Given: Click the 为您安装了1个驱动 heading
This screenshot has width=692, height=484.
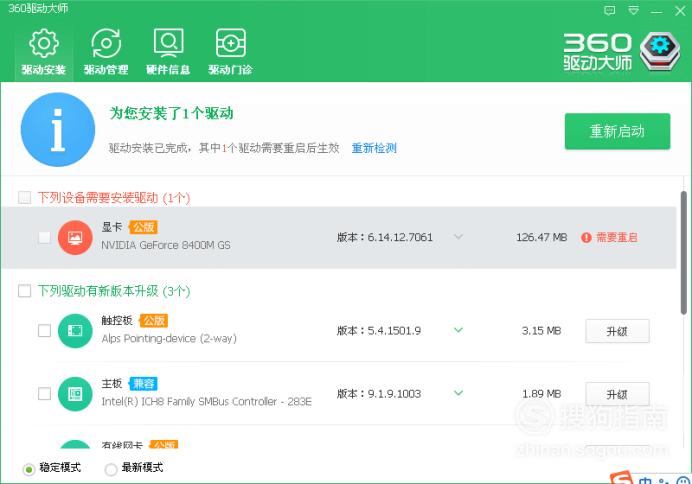Looking at the screenshot, I should (x=171, y=113).
